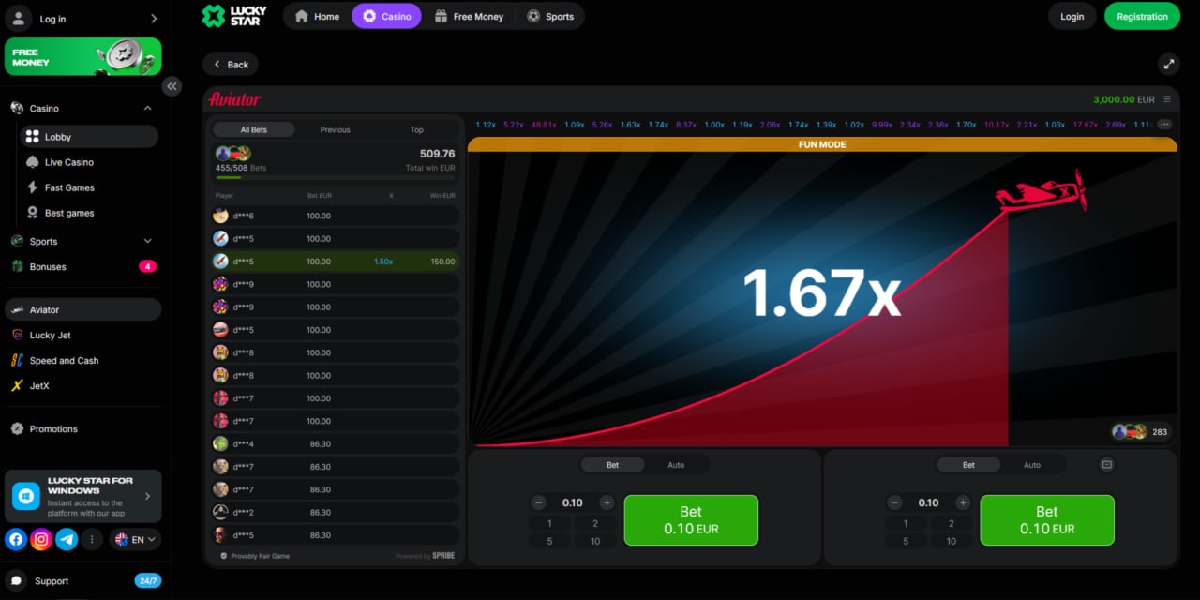Open Casino in top navigation
The height and width of the screenshot is (600, 1200).
click(387, 16)
